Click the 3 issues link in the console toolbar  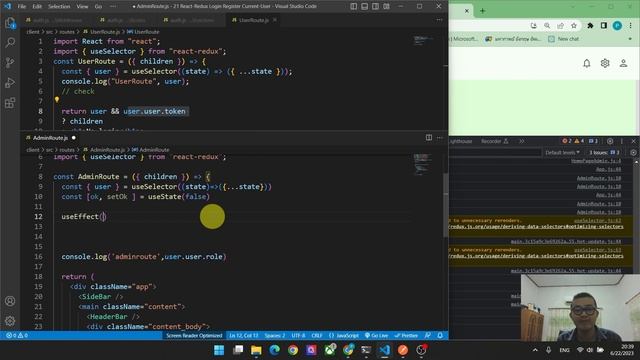pos(604,152)
